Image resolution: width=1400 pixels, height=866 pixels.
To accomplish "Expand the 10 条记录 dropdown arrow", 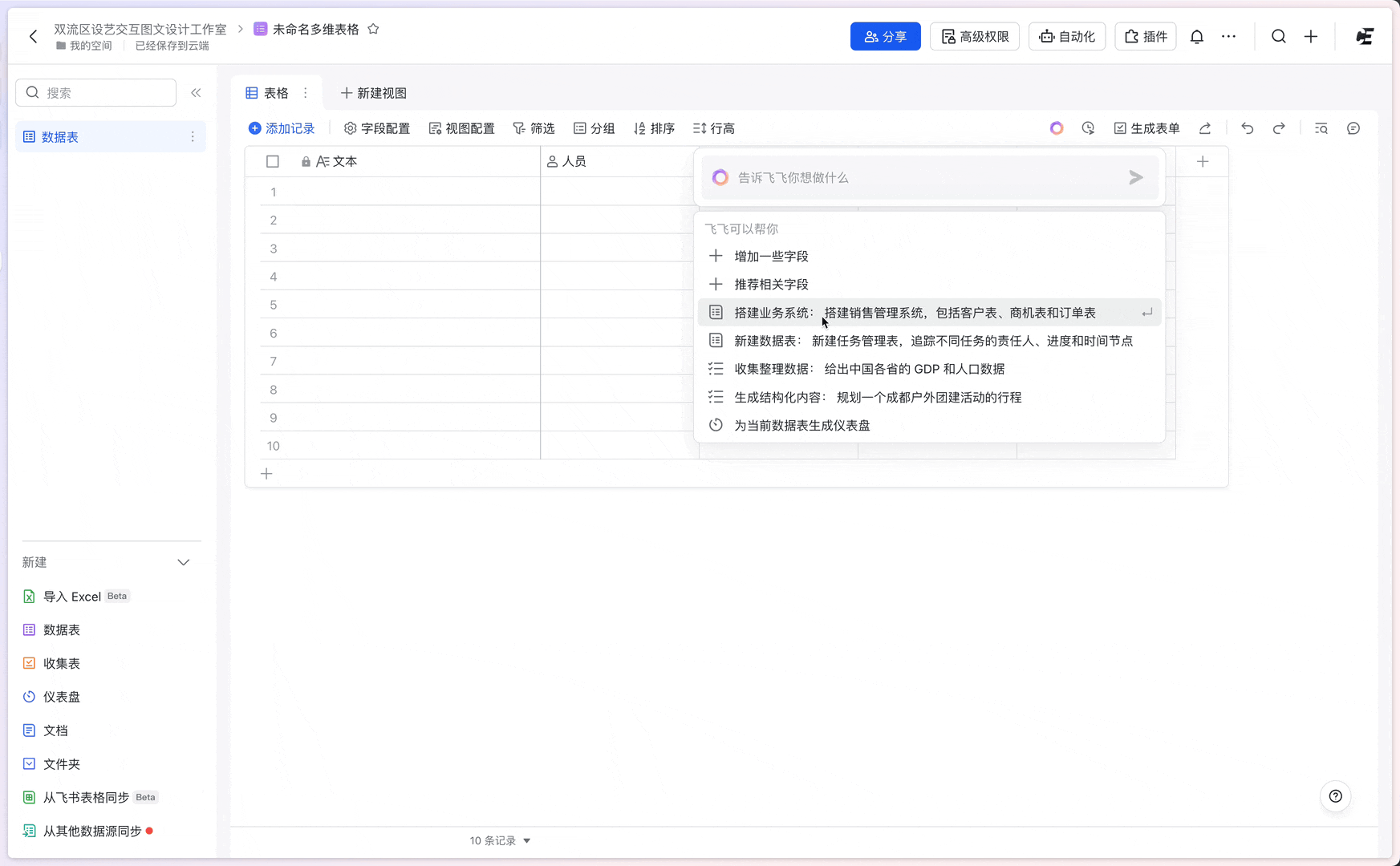I will click(x=527, y=840).
